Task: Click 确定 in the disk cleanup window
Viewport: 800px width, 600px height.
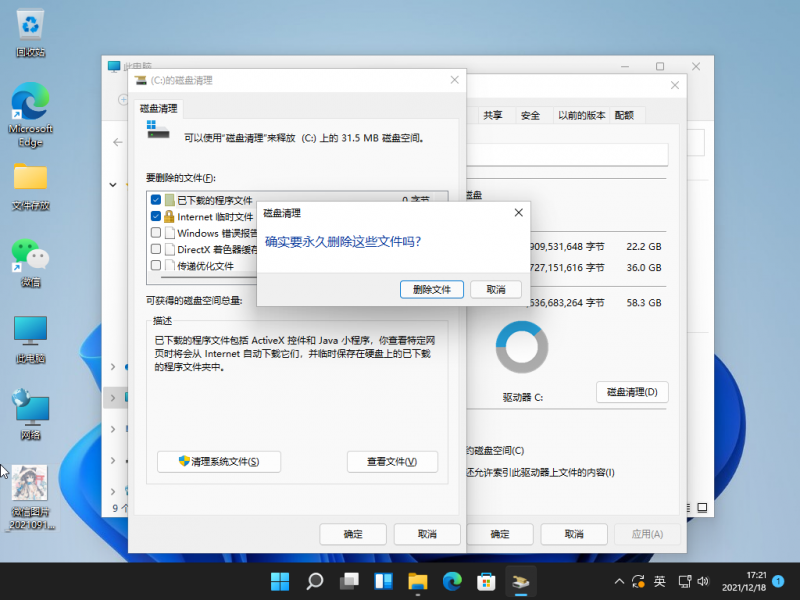Action: (x=353, y=534)
